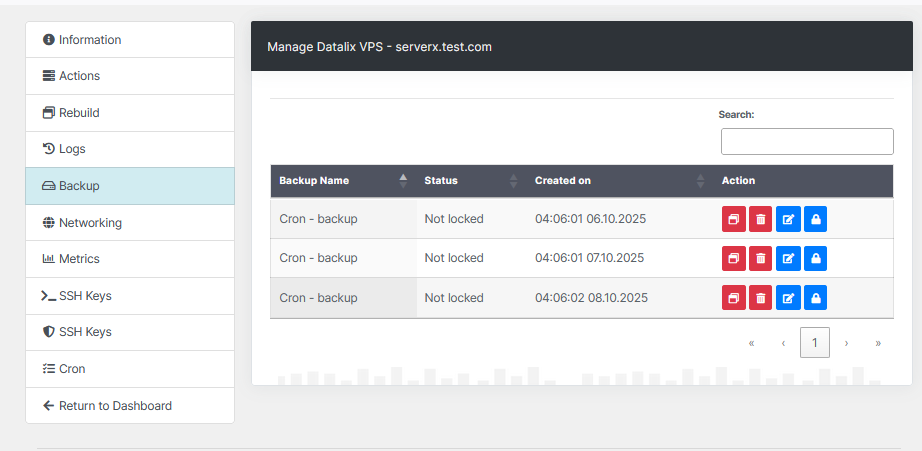Open SSH Keys with the shield icon
This screenshot has width=922, height=451.
pyautogui.click(x=85, y=332)
